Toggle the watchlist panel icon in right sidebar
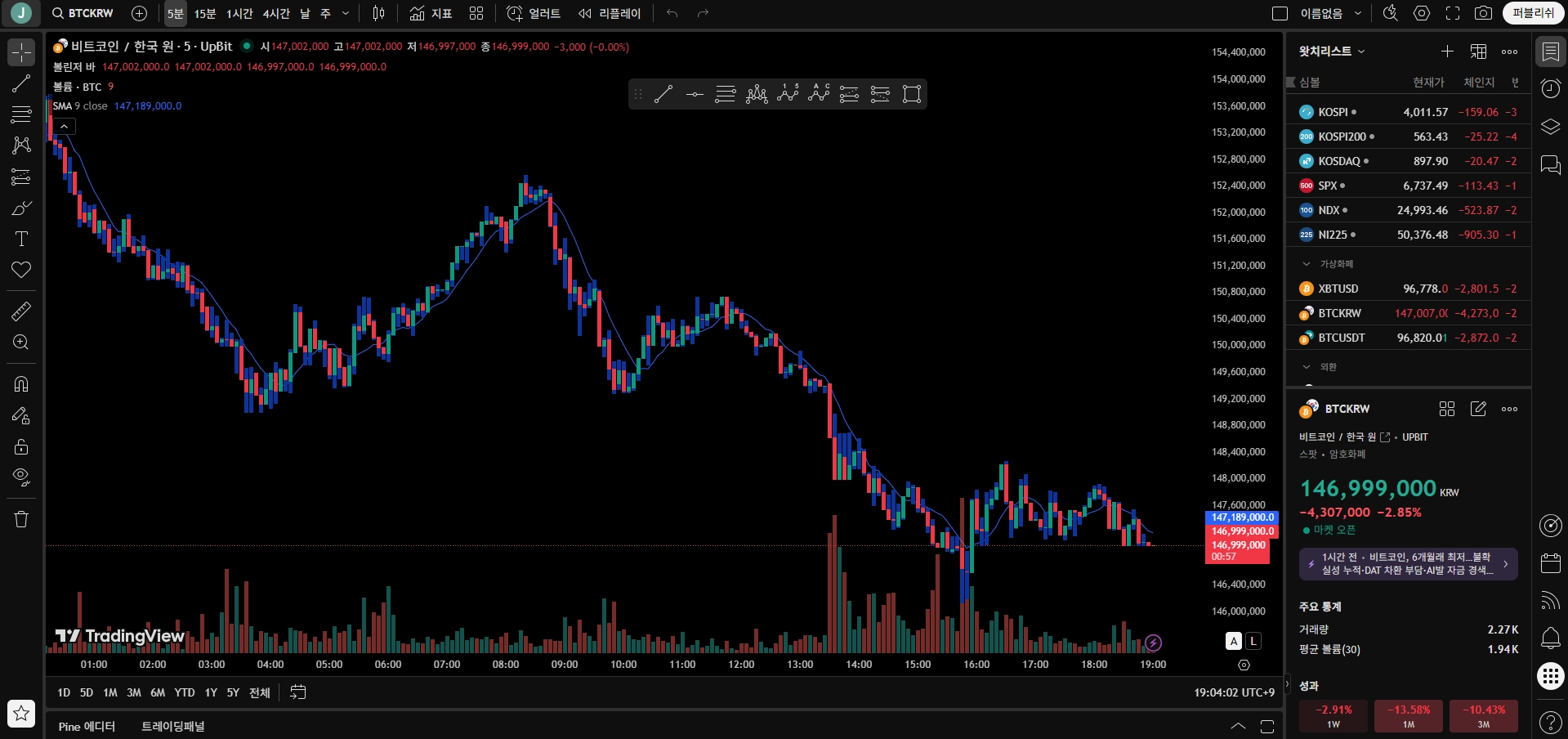Screen dimensions: 1568x739 [1550, 52]
